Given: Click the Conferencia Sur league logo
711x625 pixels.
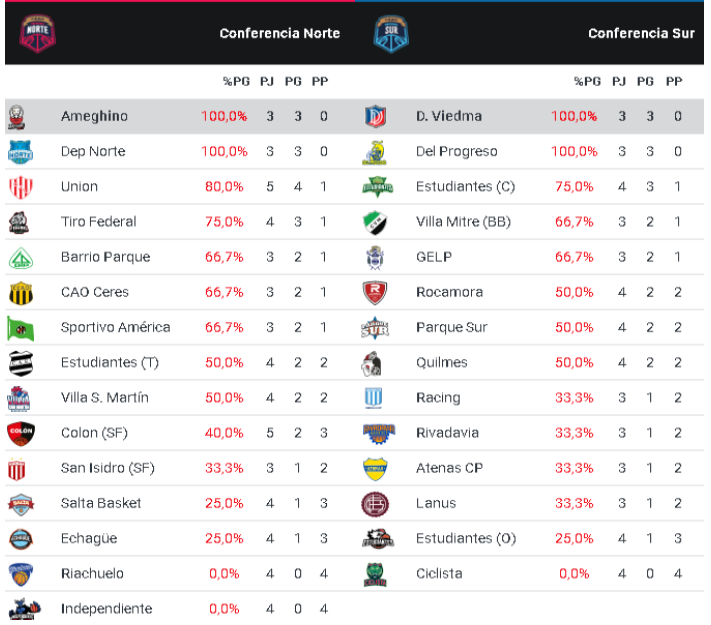Looking at the screenshot, I should pyautogui.click(x=386, y=32).
